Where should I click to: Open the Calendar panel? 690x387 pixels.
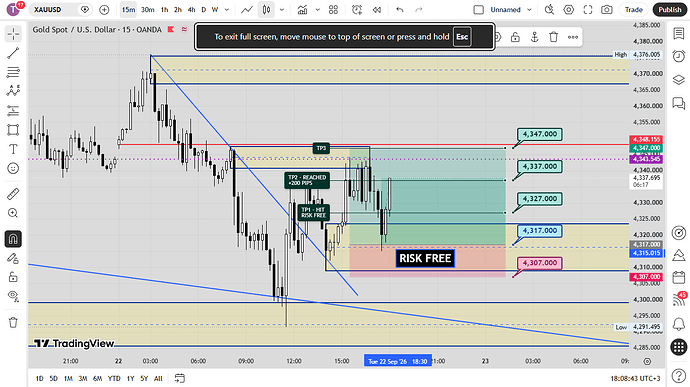pos(679,277)
